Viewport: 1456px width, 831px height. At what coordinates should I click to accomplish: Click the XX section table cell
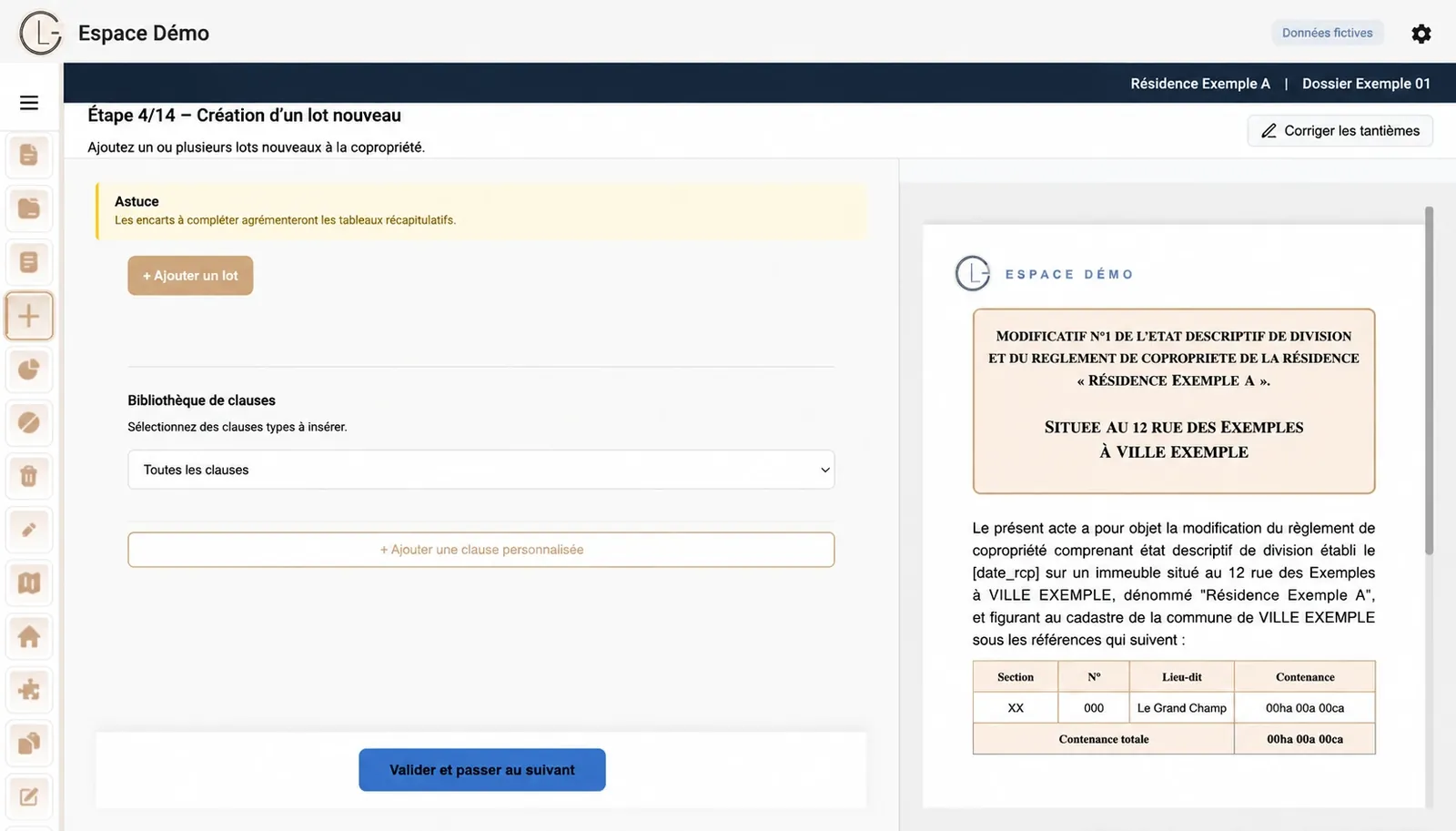[x=1016, y=708]
